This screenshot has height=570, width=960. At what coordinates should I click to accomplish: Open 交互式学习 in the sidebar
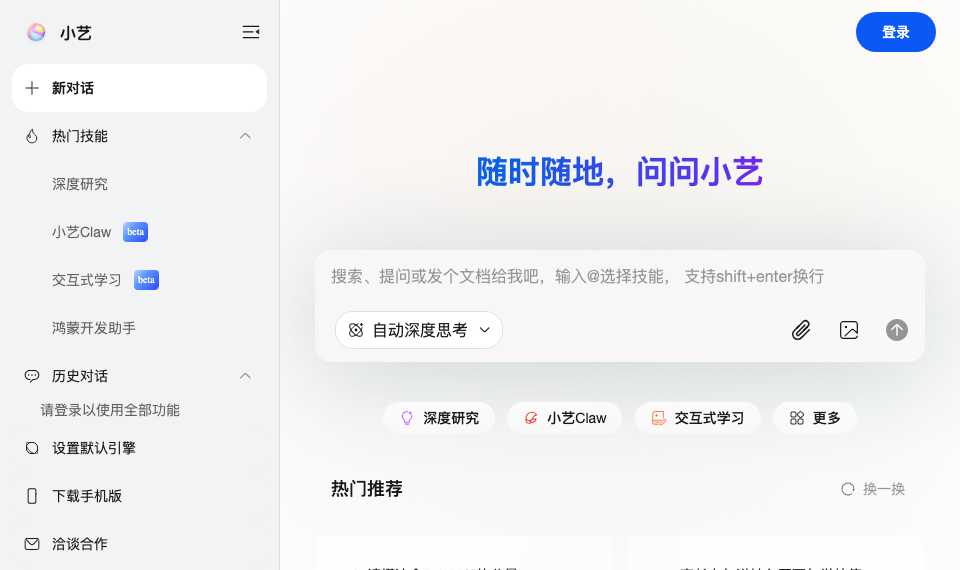[86, 280]
